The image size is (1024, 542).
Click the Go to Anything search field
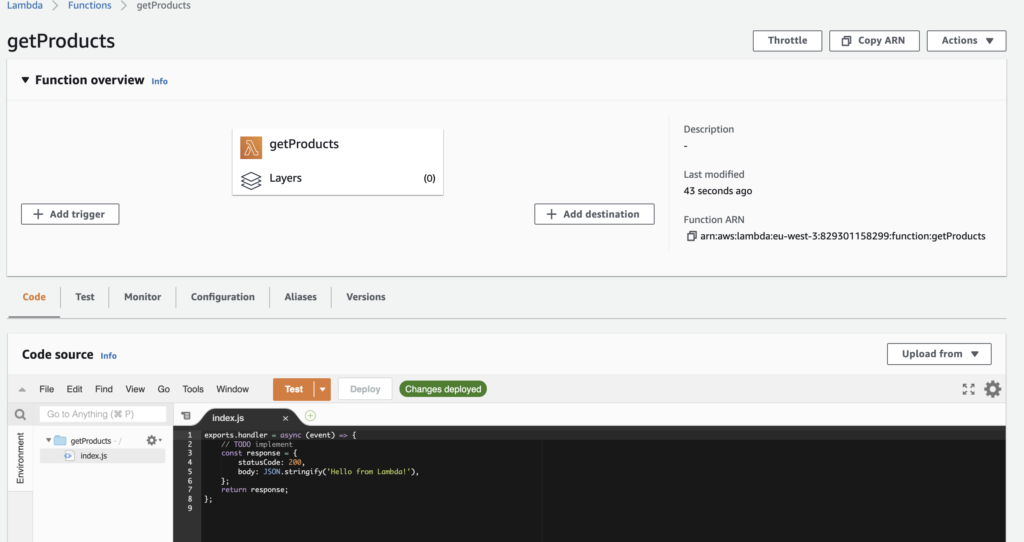pos(103,414)
